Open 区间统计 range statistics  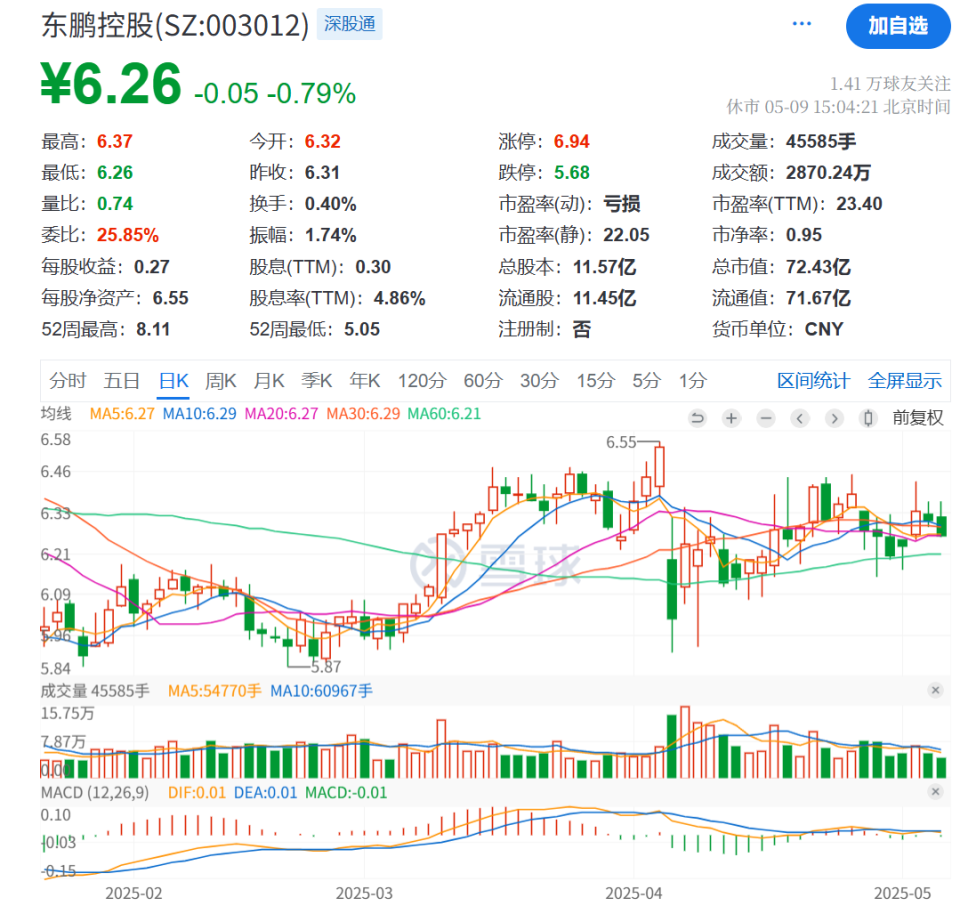(x=813, y=381)
